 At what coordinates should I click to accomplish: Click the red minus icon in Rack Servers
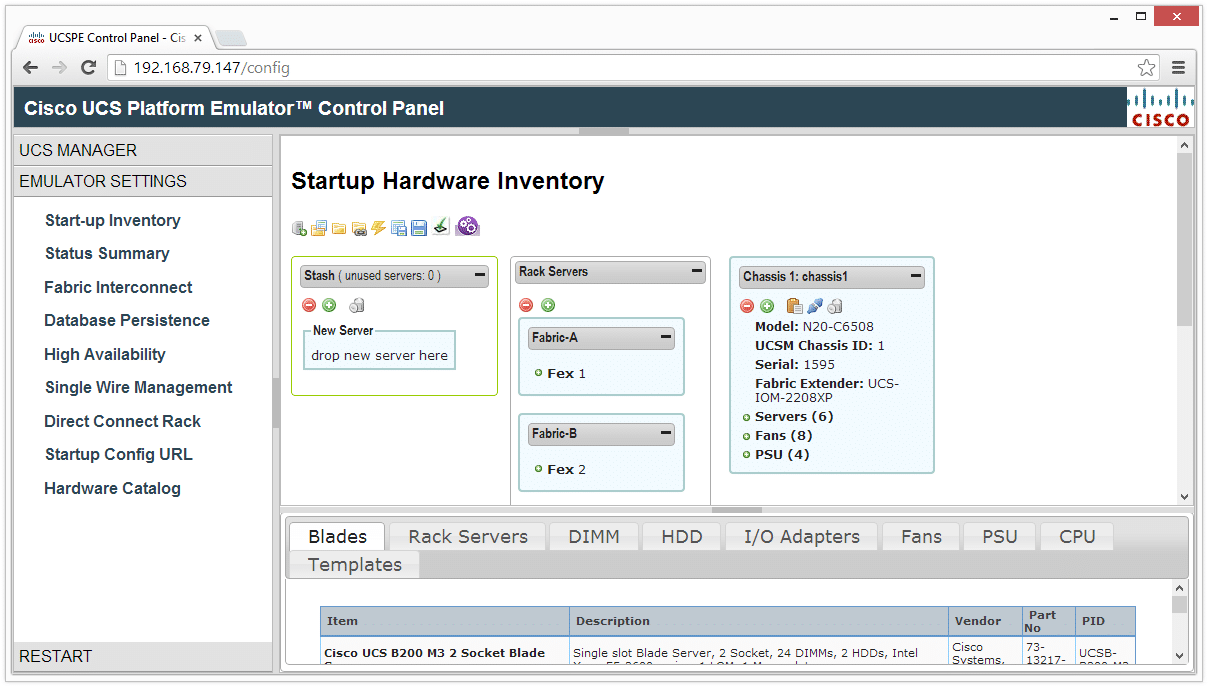pos(526,306)
